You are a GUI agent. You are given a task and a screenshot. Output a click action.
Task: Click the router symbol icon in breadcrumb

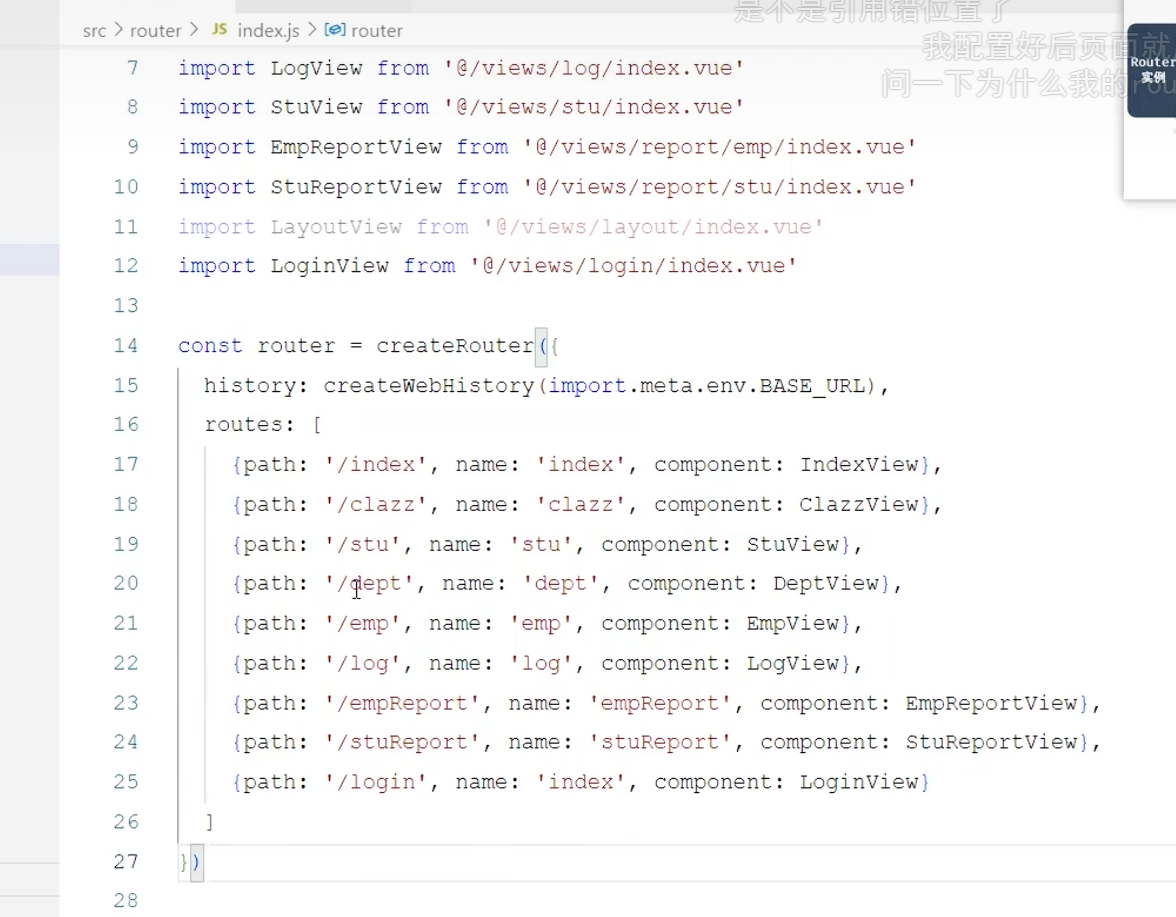point(335,31)
